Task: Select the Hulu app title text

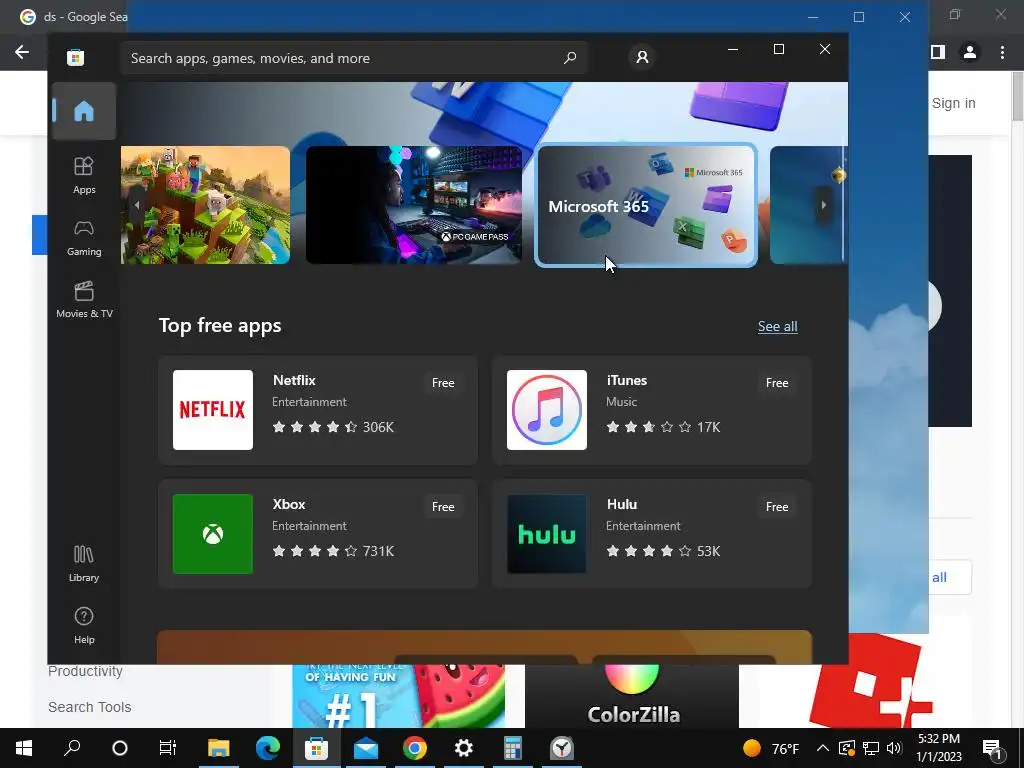Action: tap(622, 504)
